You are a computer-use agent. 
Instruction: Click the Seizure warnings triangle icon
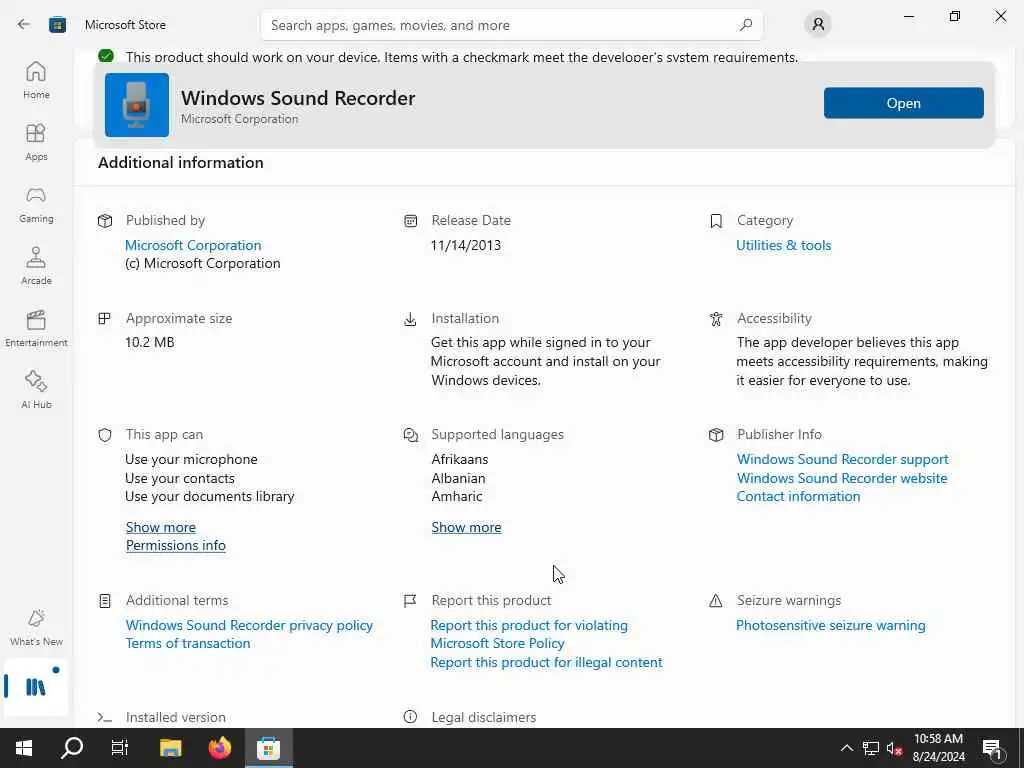(716, 601)
